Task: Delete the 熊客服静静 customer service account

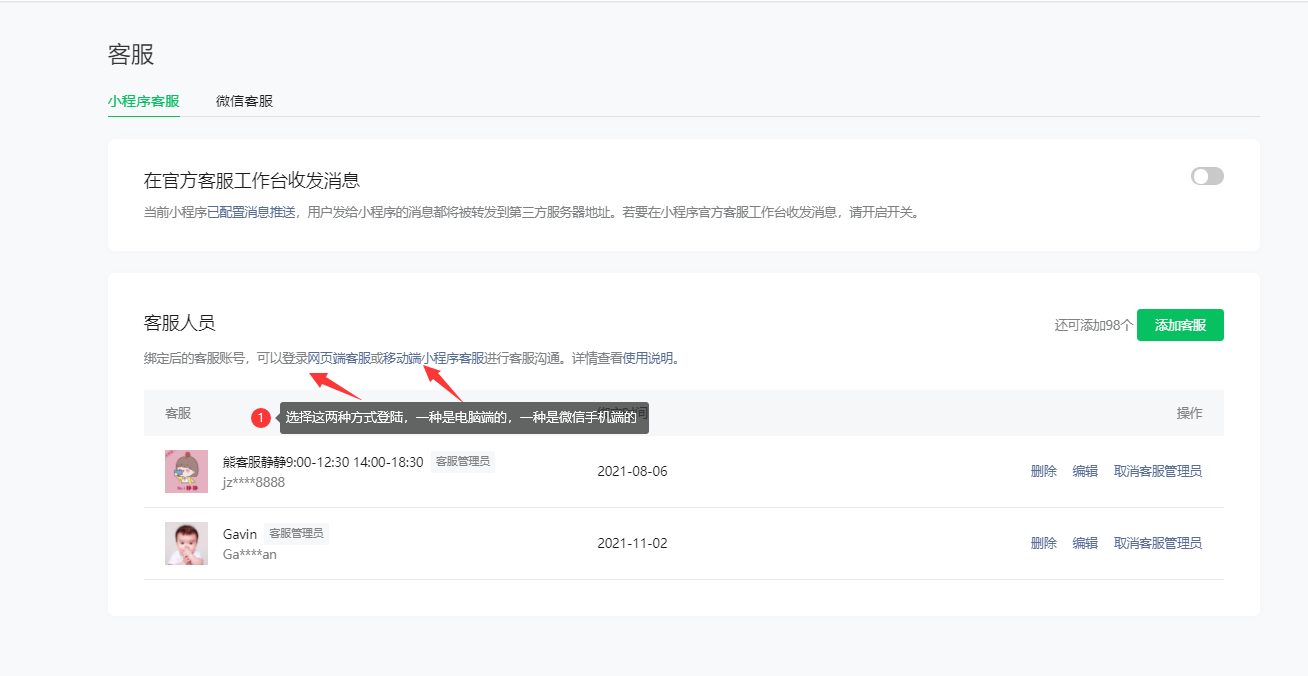Action: pos(1043,471)
